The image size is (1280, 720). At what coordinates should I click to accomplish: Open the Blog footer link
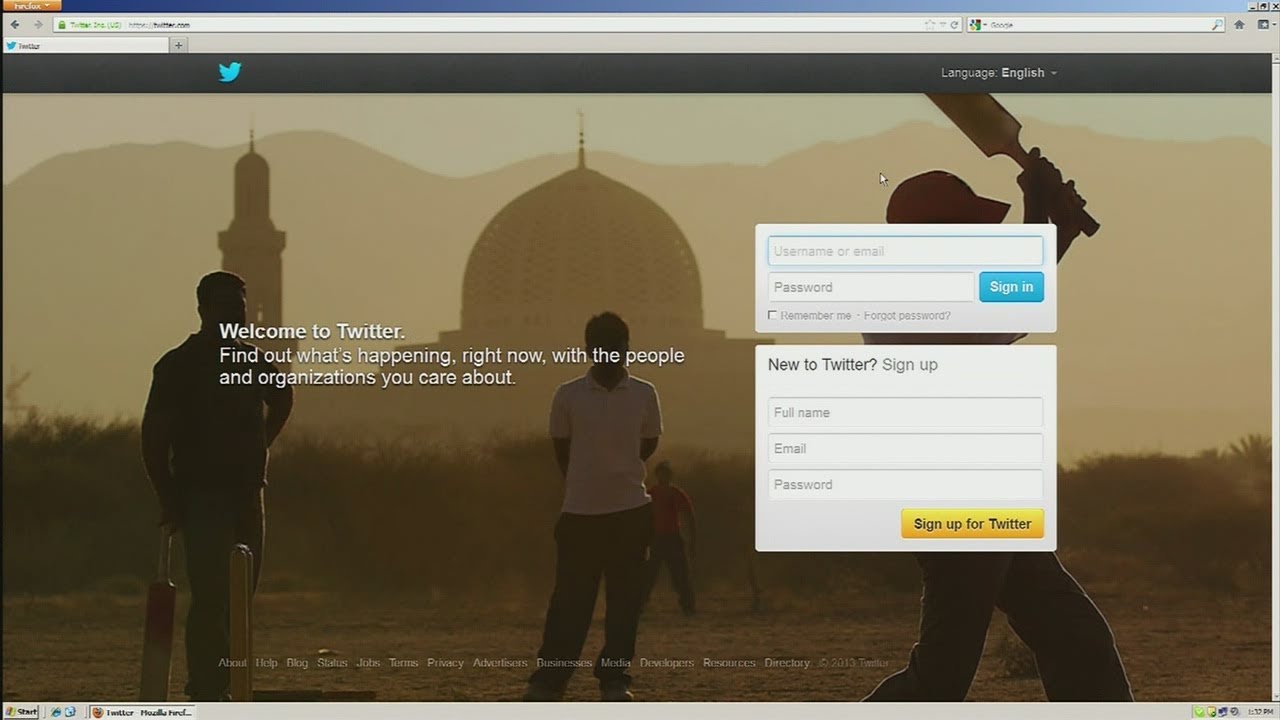(297, 663)
